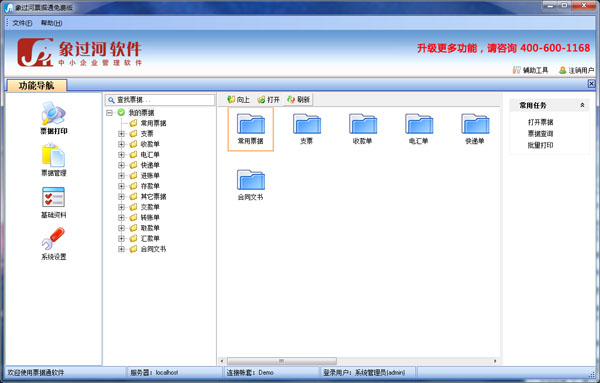Select the large 常用票据 folder in content pane
The height and width of the screenshot is (383, 600).
251,129
